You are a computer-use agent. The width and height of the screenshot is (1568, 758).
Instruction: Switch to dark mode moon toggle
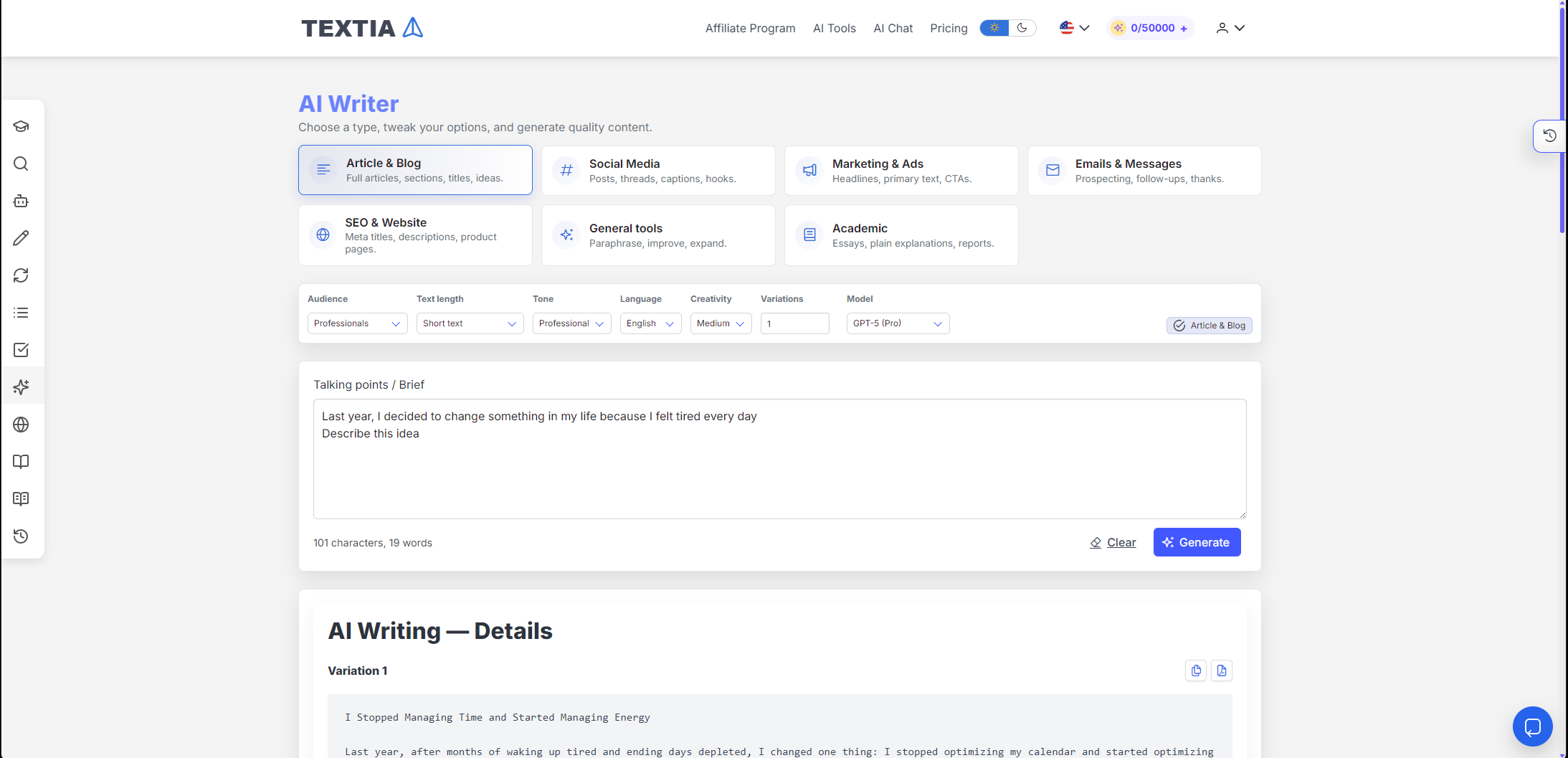click(1022, 28)
